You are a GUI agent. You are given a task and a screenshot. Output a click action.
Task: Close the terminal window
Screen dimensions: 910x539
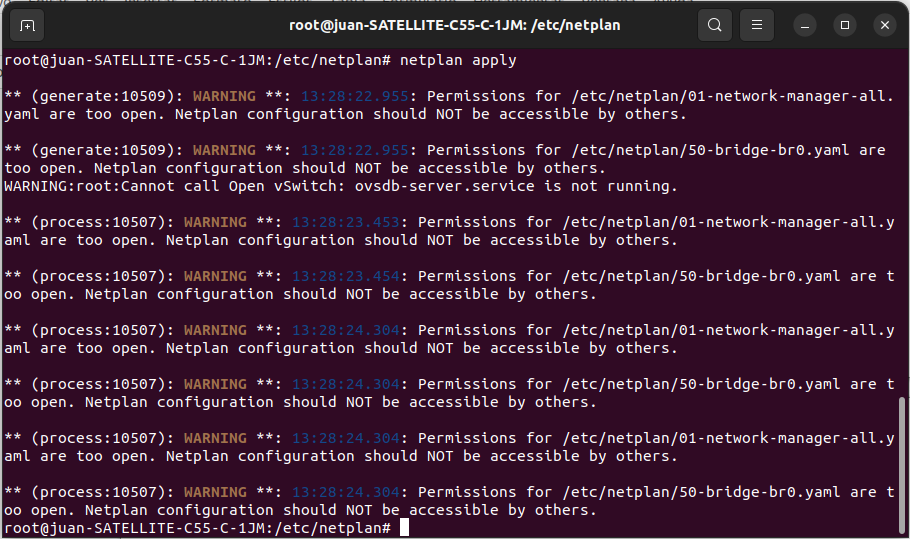click(x=885, y=25)
